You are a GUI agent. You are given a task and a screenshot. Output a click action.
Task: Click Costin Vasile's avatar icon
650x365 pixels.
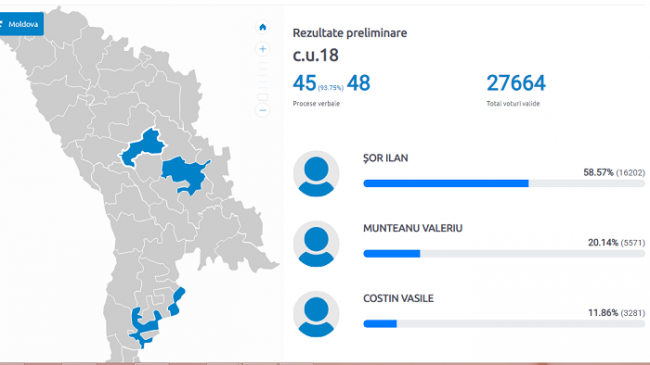316,314
